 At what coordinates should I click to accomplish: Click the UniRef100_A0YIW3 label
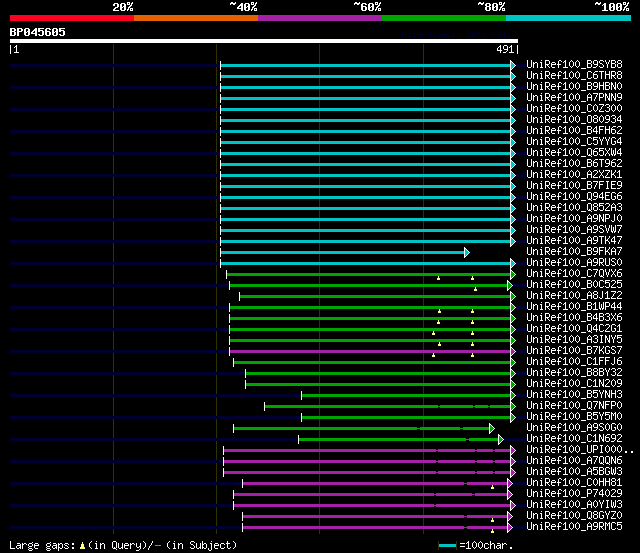pos(574,505)
